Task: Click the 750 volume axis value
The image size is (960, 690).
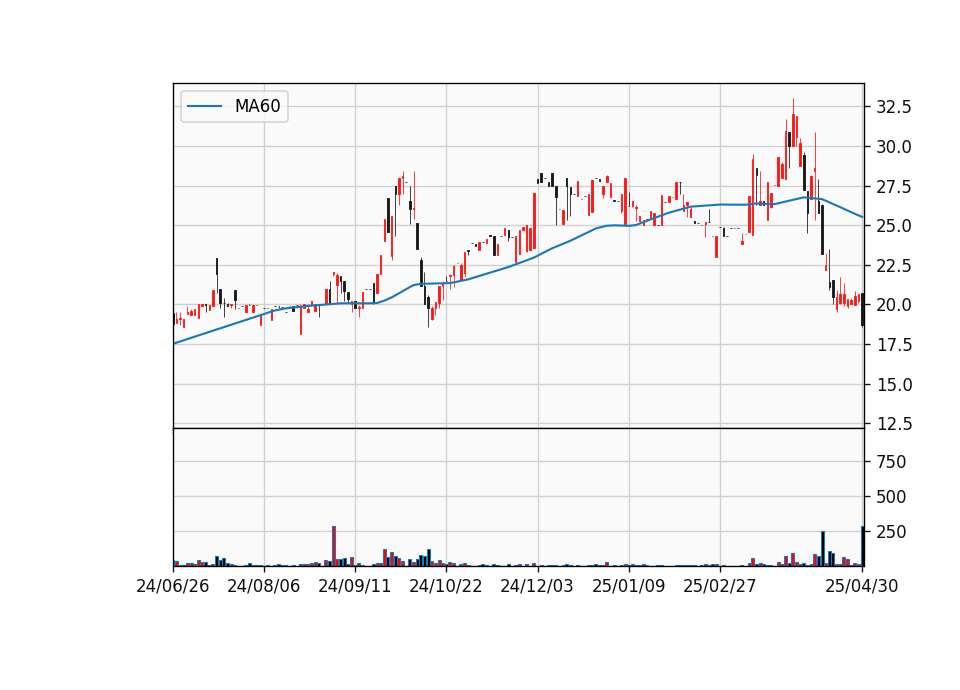Action: click(x=891, y=462)
